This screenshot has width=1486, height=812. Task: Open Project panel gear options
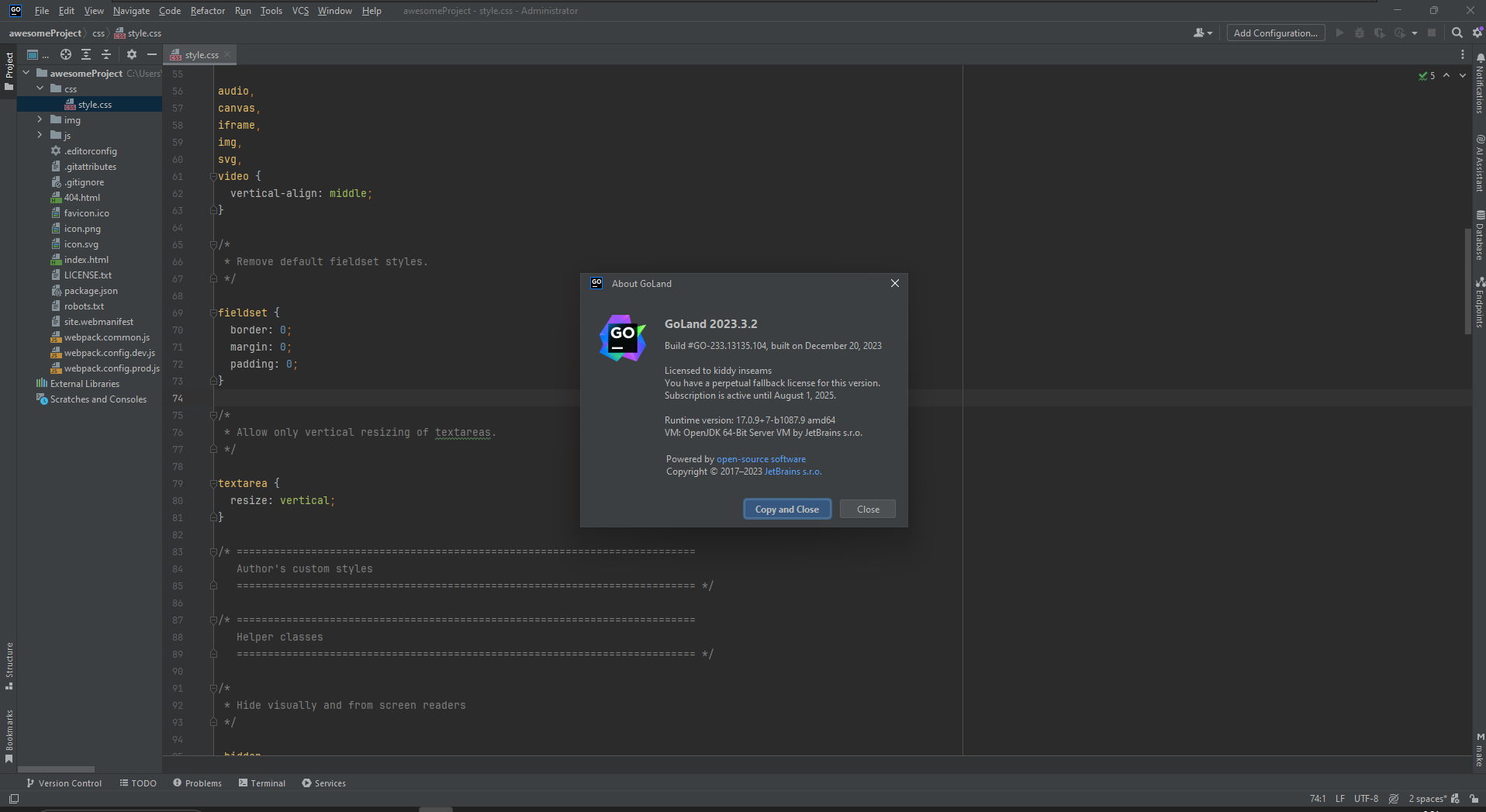tap(132, 54)
